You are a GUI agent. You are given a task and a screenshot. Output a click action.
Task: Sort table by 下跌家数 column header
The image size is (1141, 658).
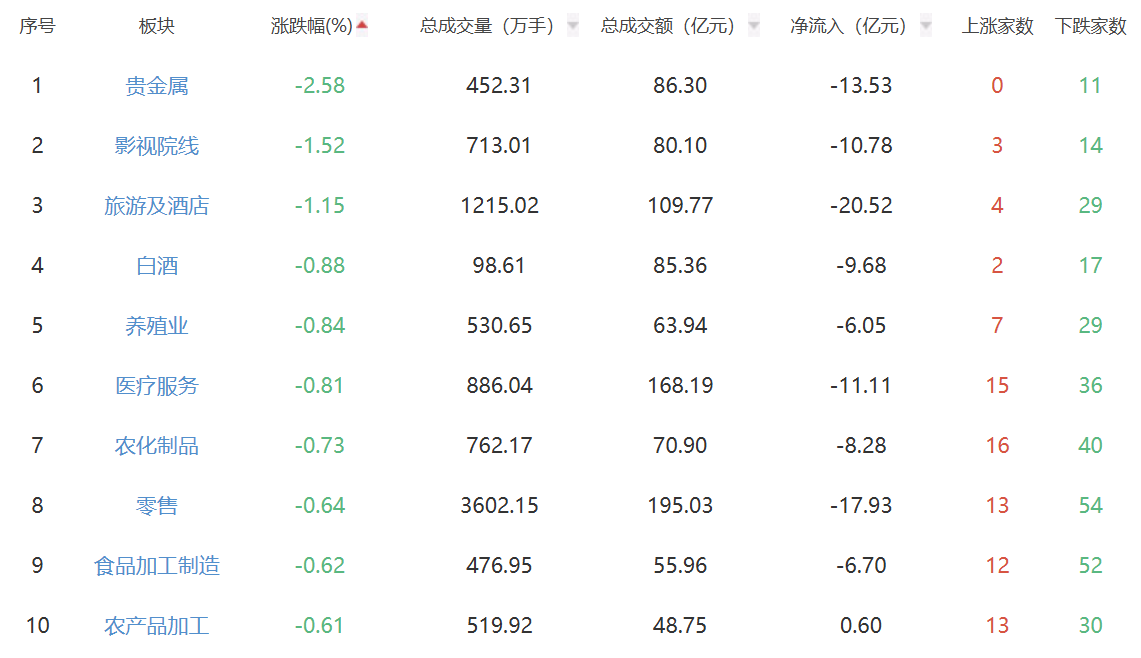pos(1090,27)
